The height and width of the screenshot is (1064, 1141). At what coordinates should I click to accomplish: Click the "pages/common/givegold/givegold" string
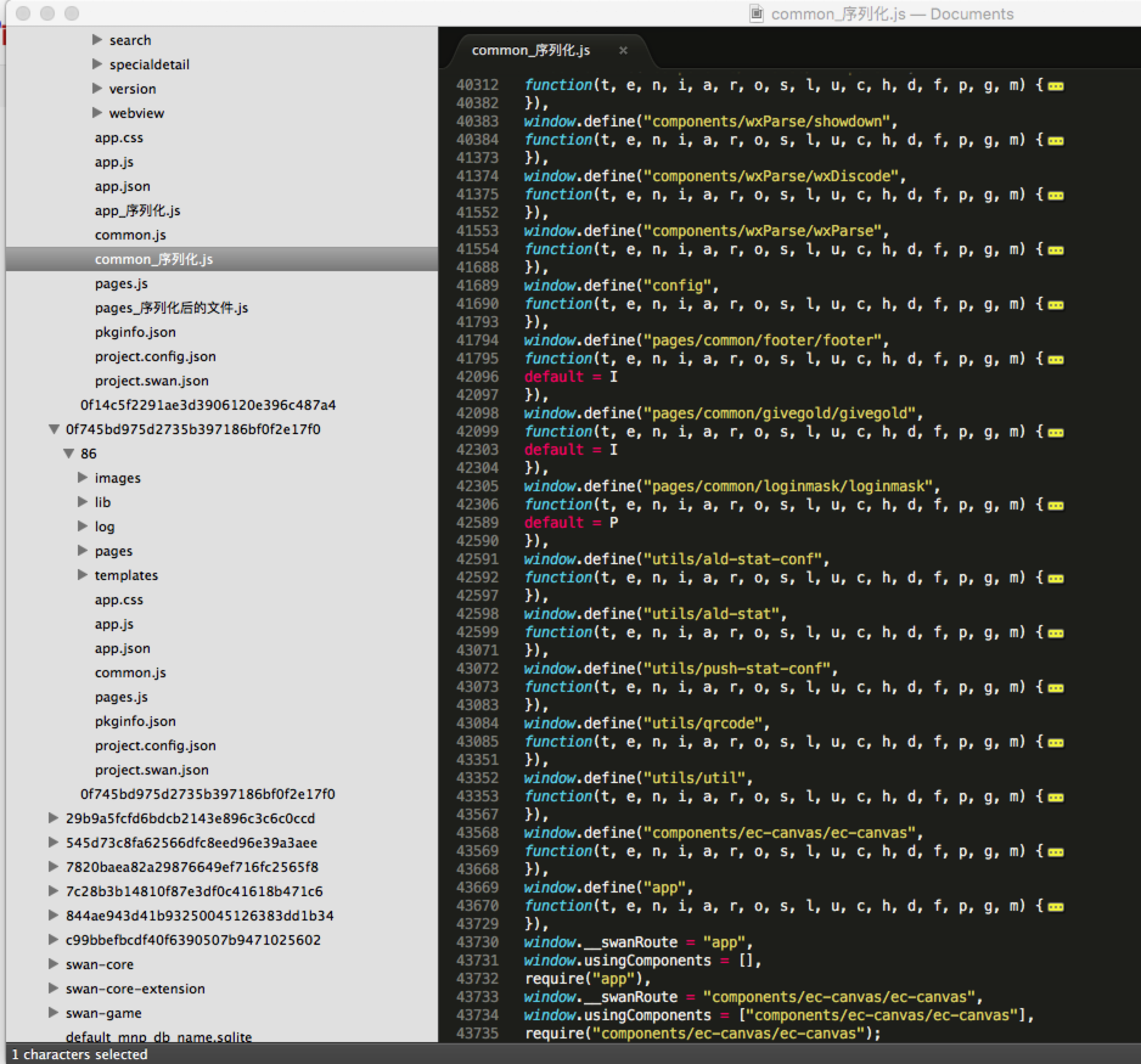(780, 413)
